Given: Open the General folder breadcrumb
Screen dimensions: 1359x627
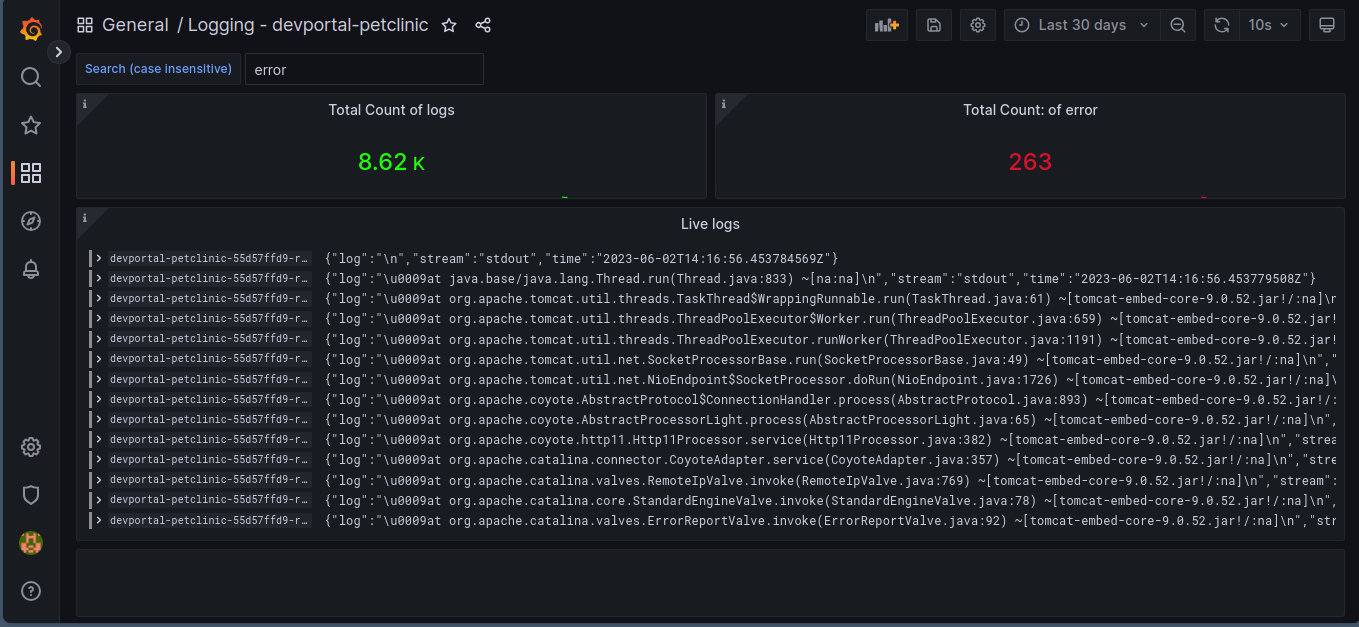Looking at the screenshot, I should 135,25.
